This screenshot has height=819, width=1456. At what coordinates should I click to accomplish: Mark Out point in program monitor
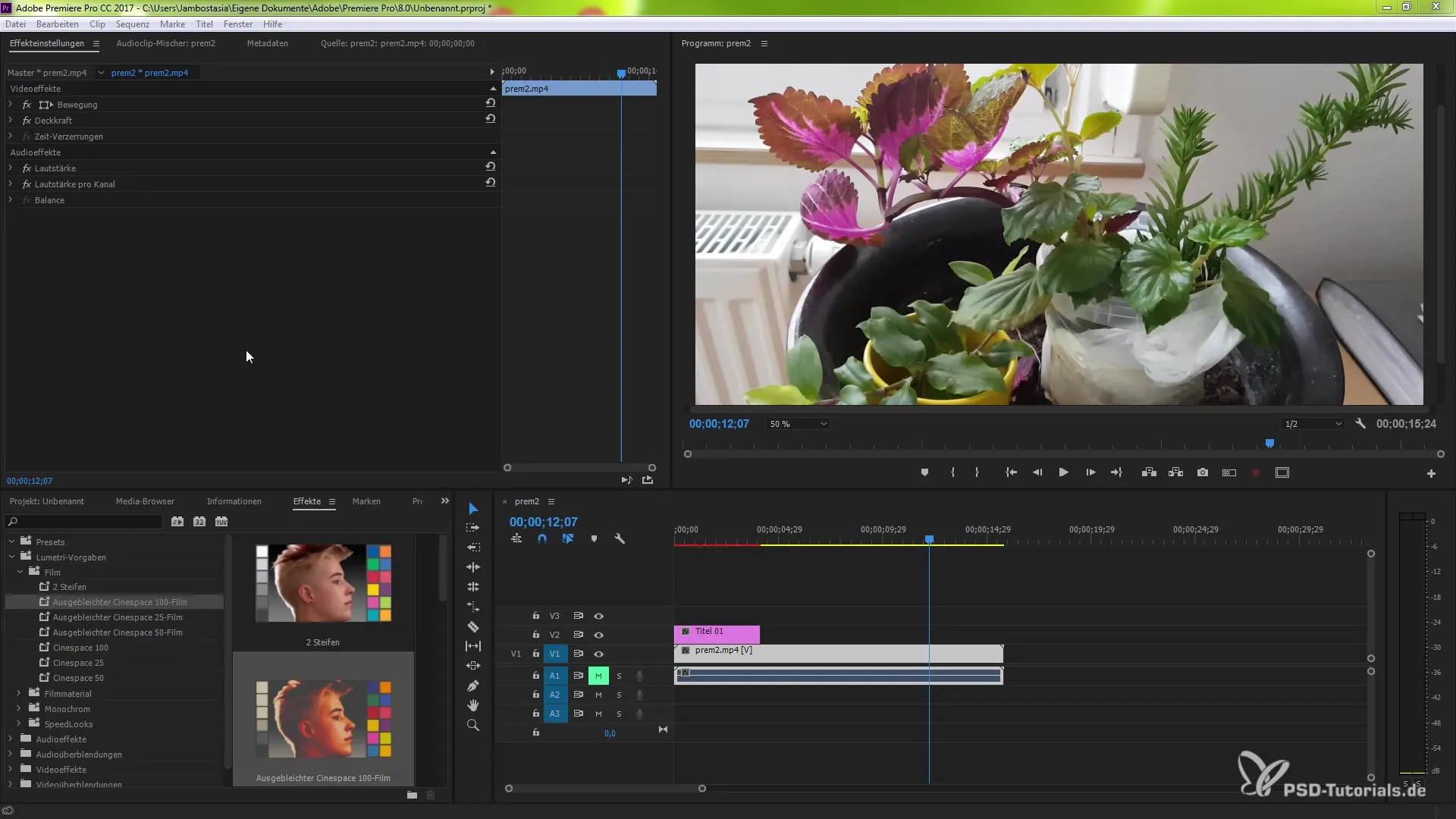tap(977, 472)
